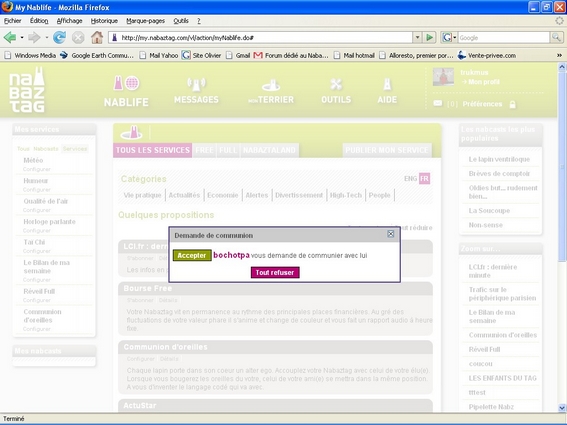Viewport: 567px width, 425px height.
Task: Click the bochotpa username link
Action: click(231, 255)
